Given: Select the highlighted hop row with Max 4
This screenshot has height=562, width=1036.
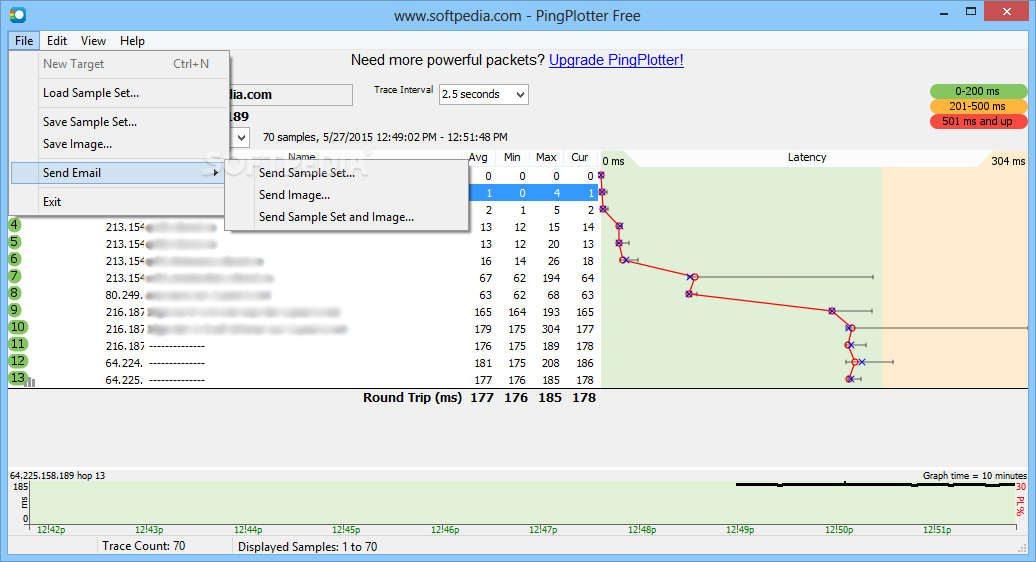Looking at the screenshot, I should click(x=534, y=193).
